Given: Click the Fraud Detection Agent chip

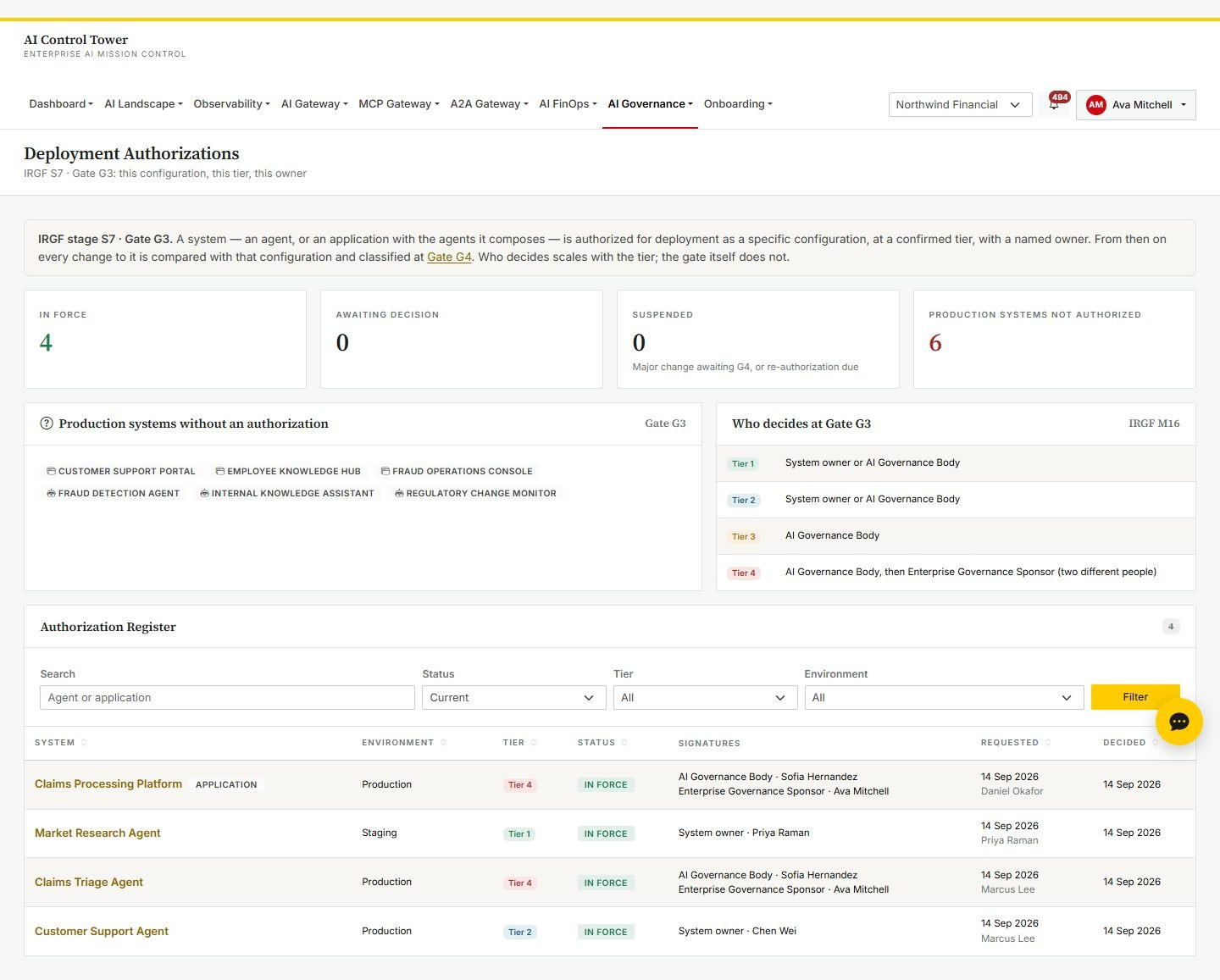Looking at the screenshot, I should click(113, 493).
